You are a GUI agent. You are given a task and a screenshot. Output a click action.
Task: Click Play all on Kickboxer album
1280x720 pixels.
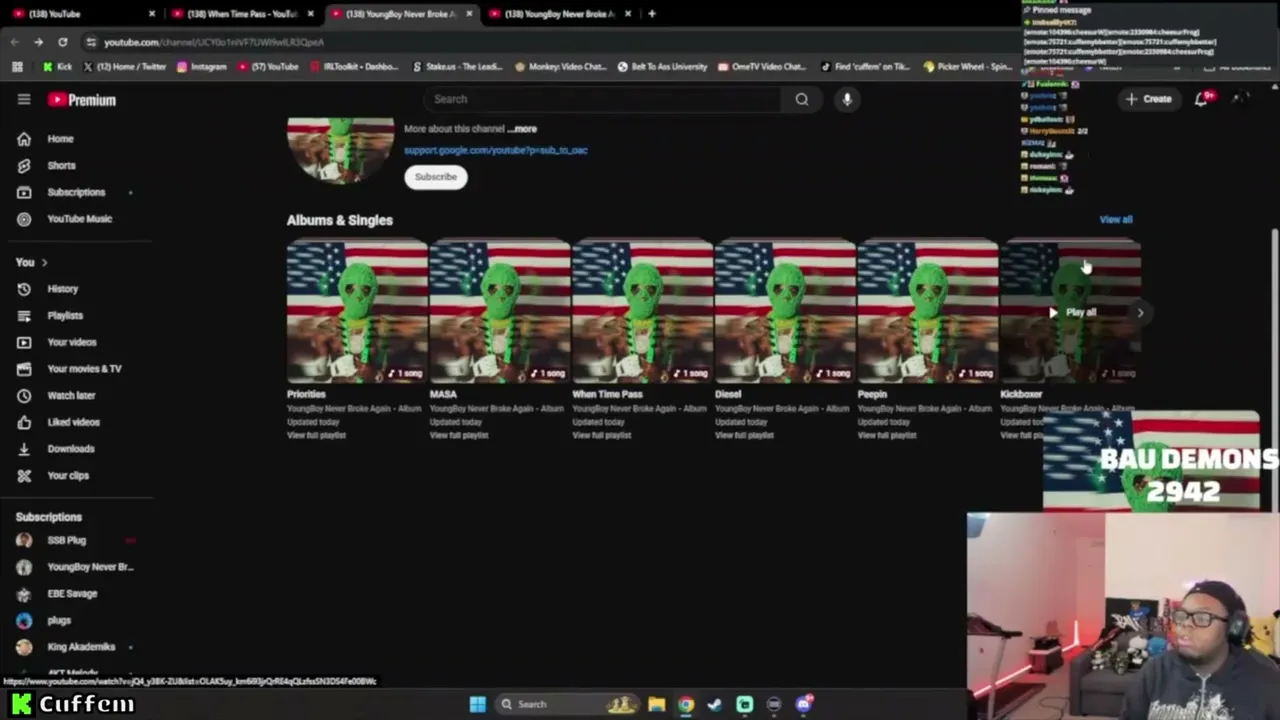click(x=1072, y=313)
